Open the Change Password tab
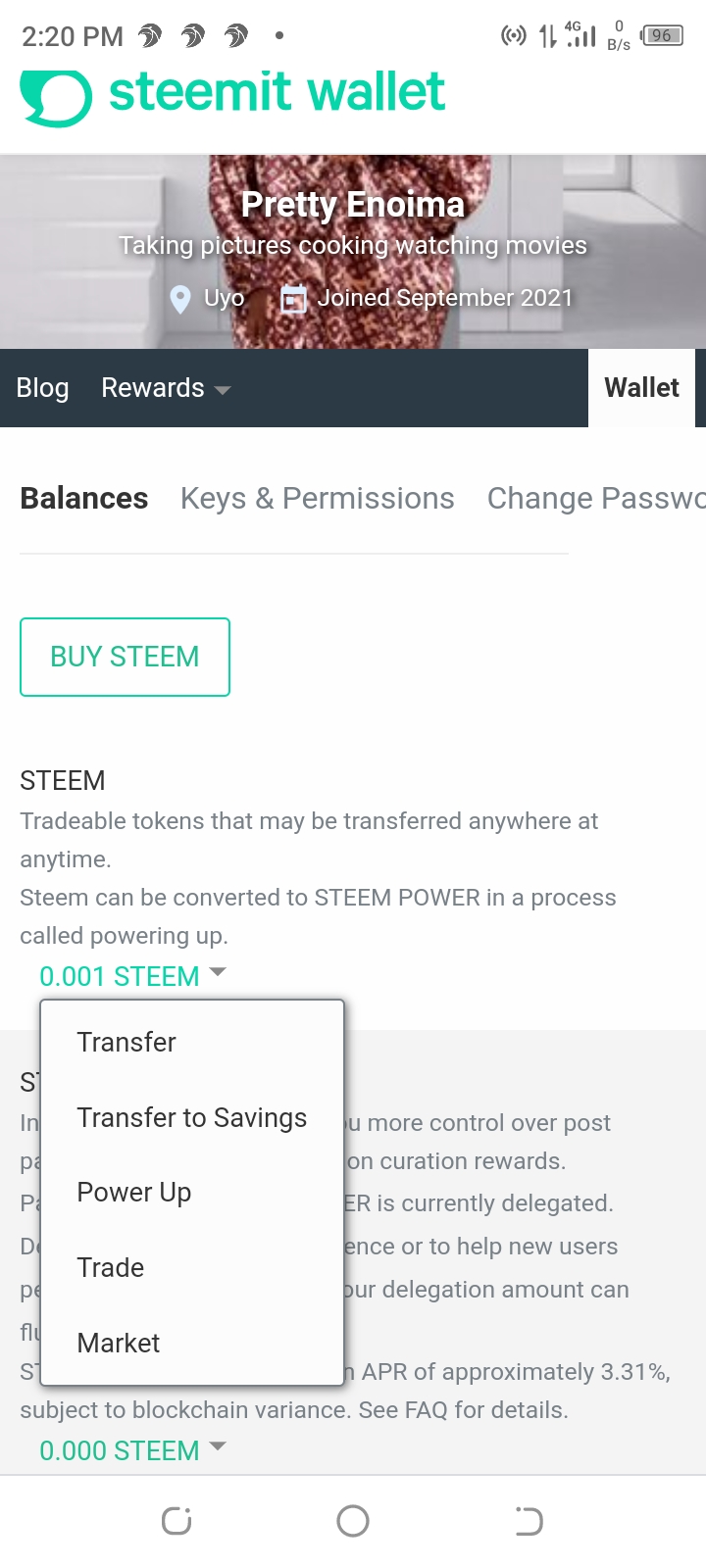The width and height of the screenshot is (706, 1568). pos(595,499)
